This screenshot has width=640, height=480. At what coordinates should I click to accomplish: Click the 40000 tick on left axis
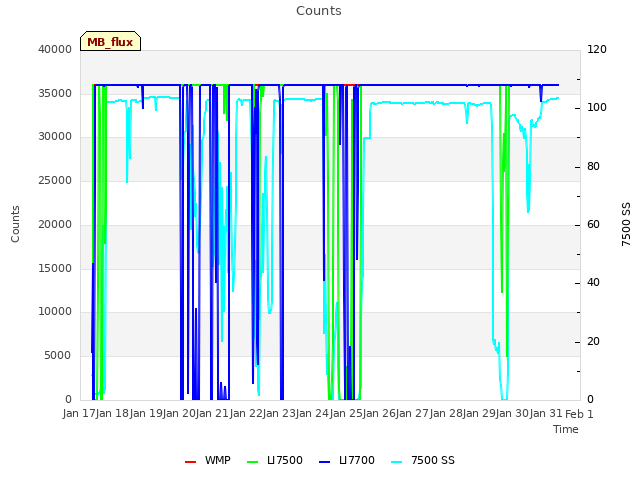point(55,49)
